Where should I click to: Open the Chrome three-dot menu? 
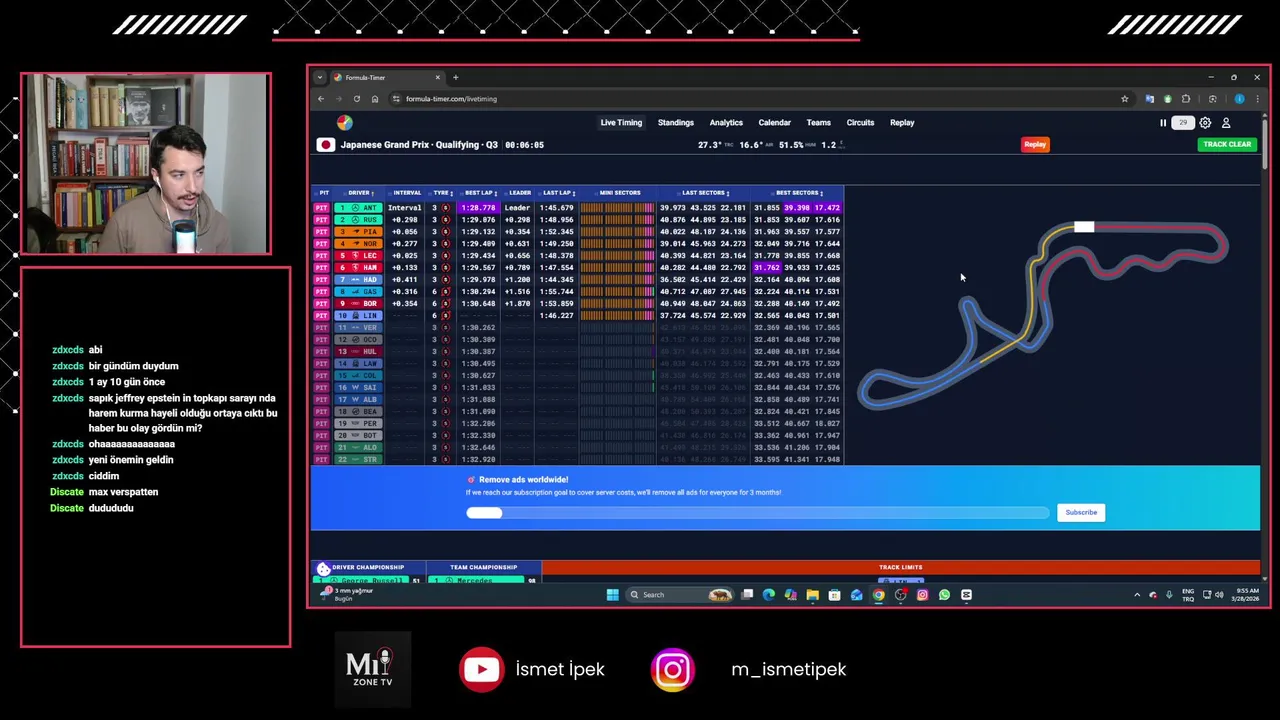tap(1256, 99)
